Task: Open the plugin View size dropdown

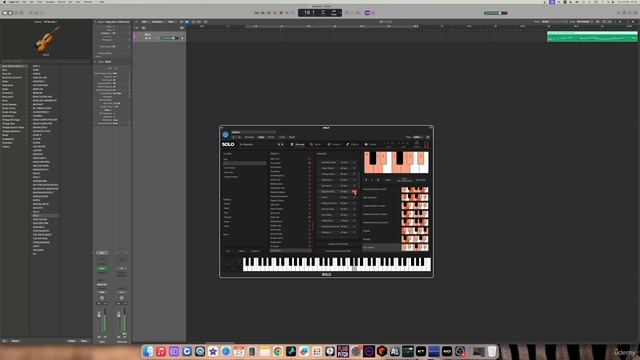Action: (x=417, y=137)
